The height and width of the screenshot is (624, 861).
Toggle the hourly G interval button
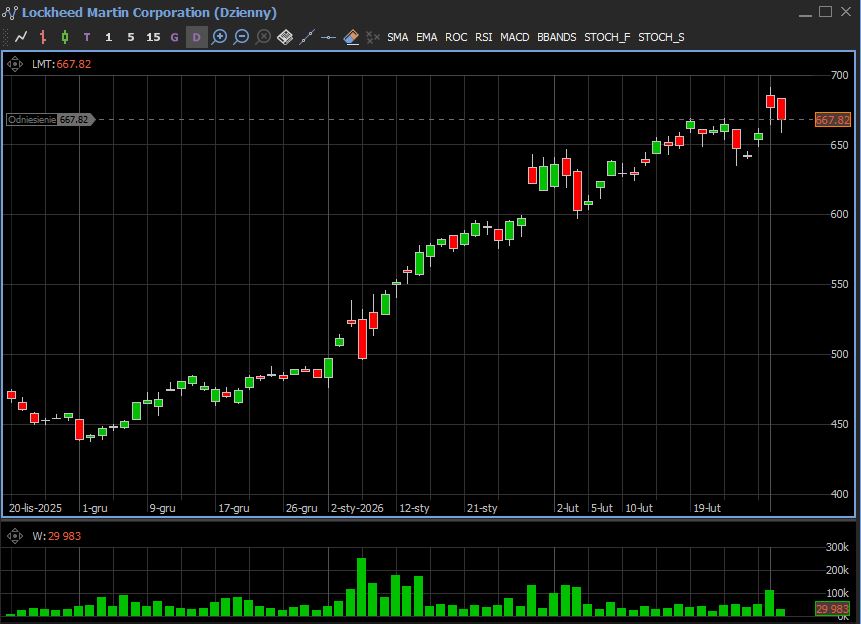coord(175,37)
